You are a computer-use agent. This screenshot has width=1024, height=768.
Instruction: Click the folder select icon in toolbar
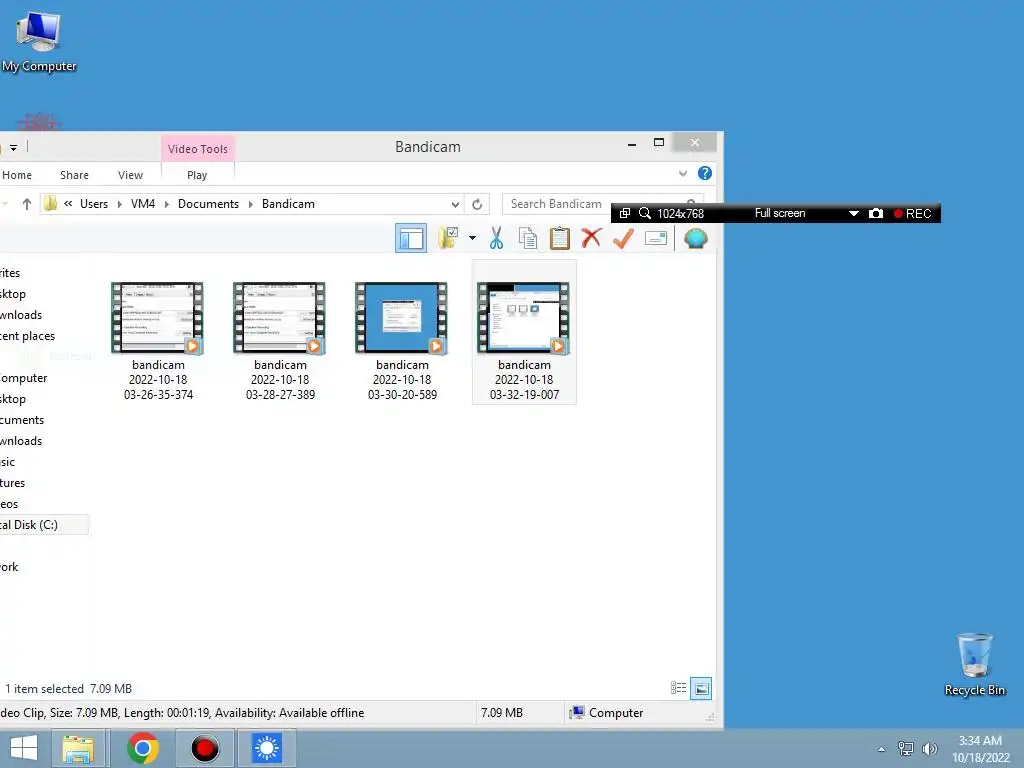point(448,238)
